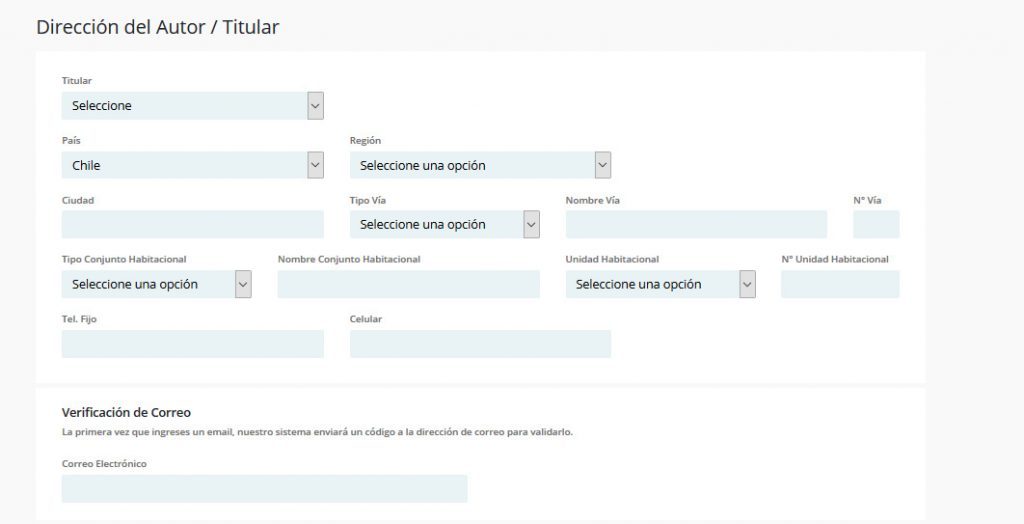
Task: Click the 'Ciudad' field label
Action: click(78, 201)
